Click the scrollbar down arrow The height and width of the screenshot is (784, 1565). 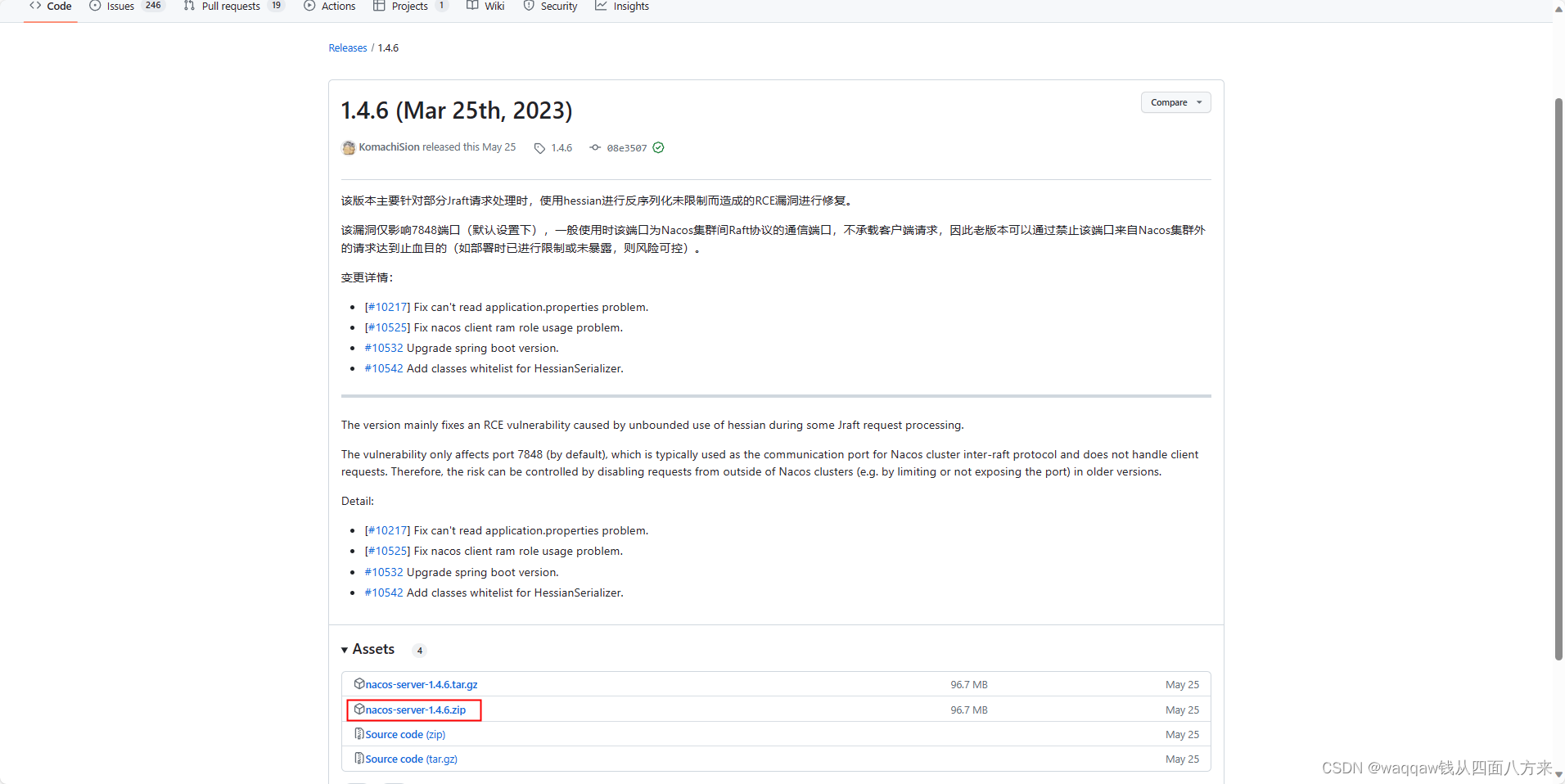(x=1558, y=774)
